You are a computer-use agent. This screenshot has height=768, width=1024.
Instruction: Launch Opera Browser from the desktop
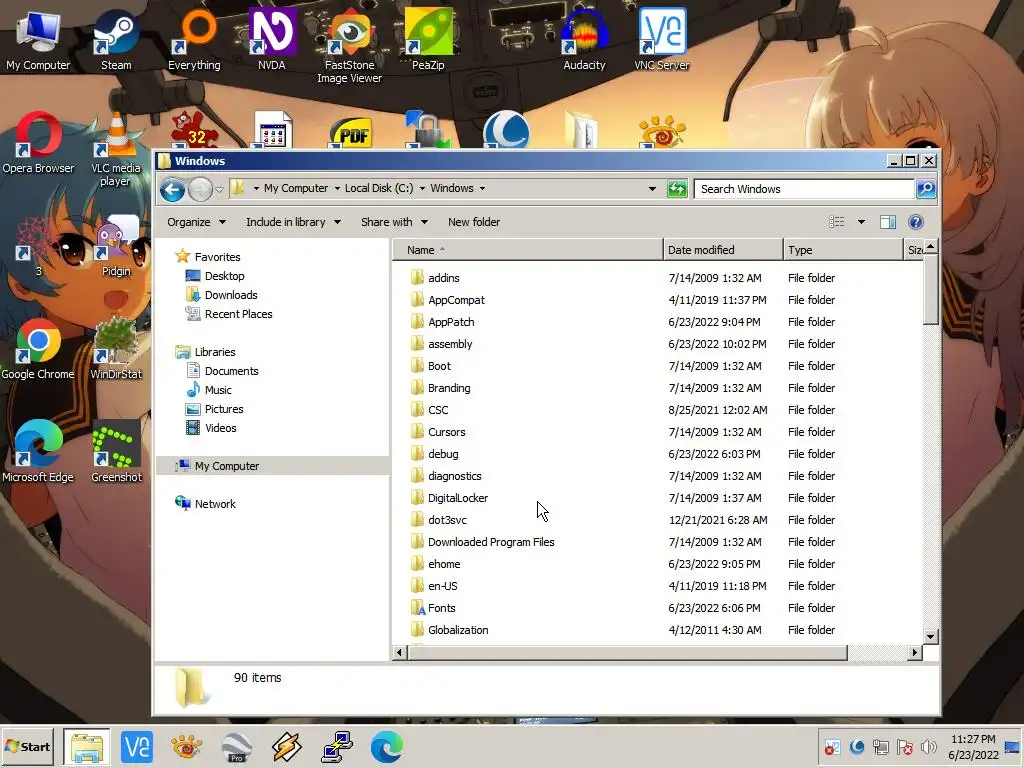(38, 144)
